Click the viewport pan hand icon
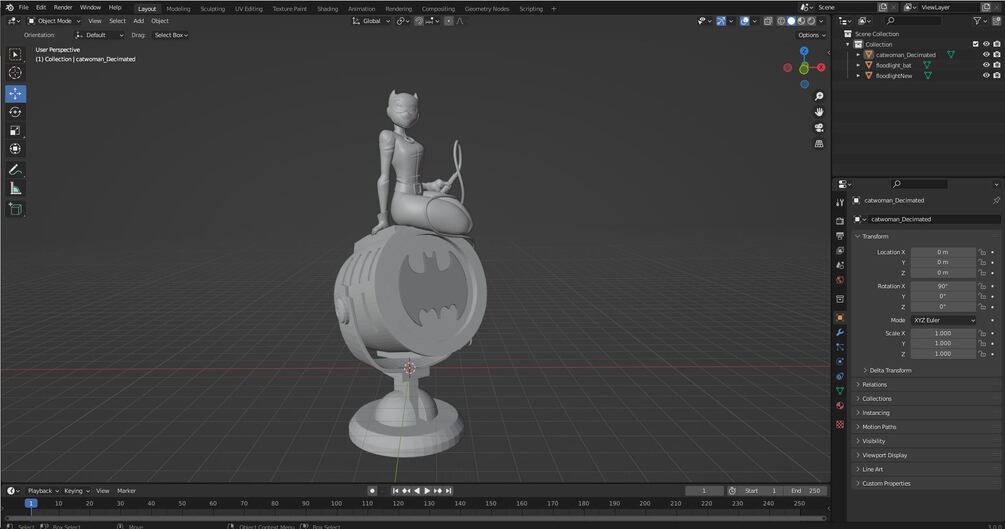 point(819,112)
